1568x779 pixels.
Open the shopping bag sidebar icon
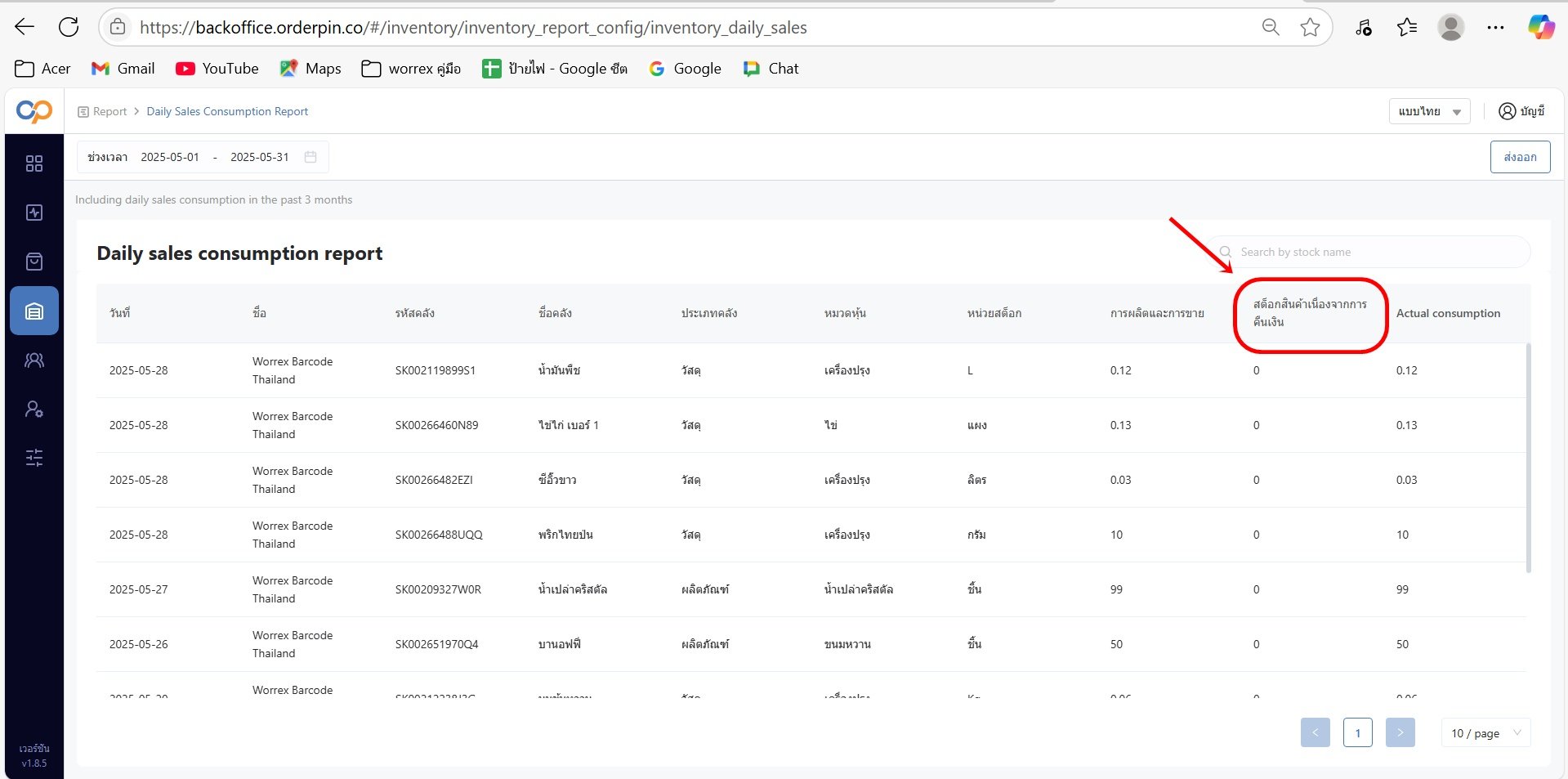click(x=34, y=262)
